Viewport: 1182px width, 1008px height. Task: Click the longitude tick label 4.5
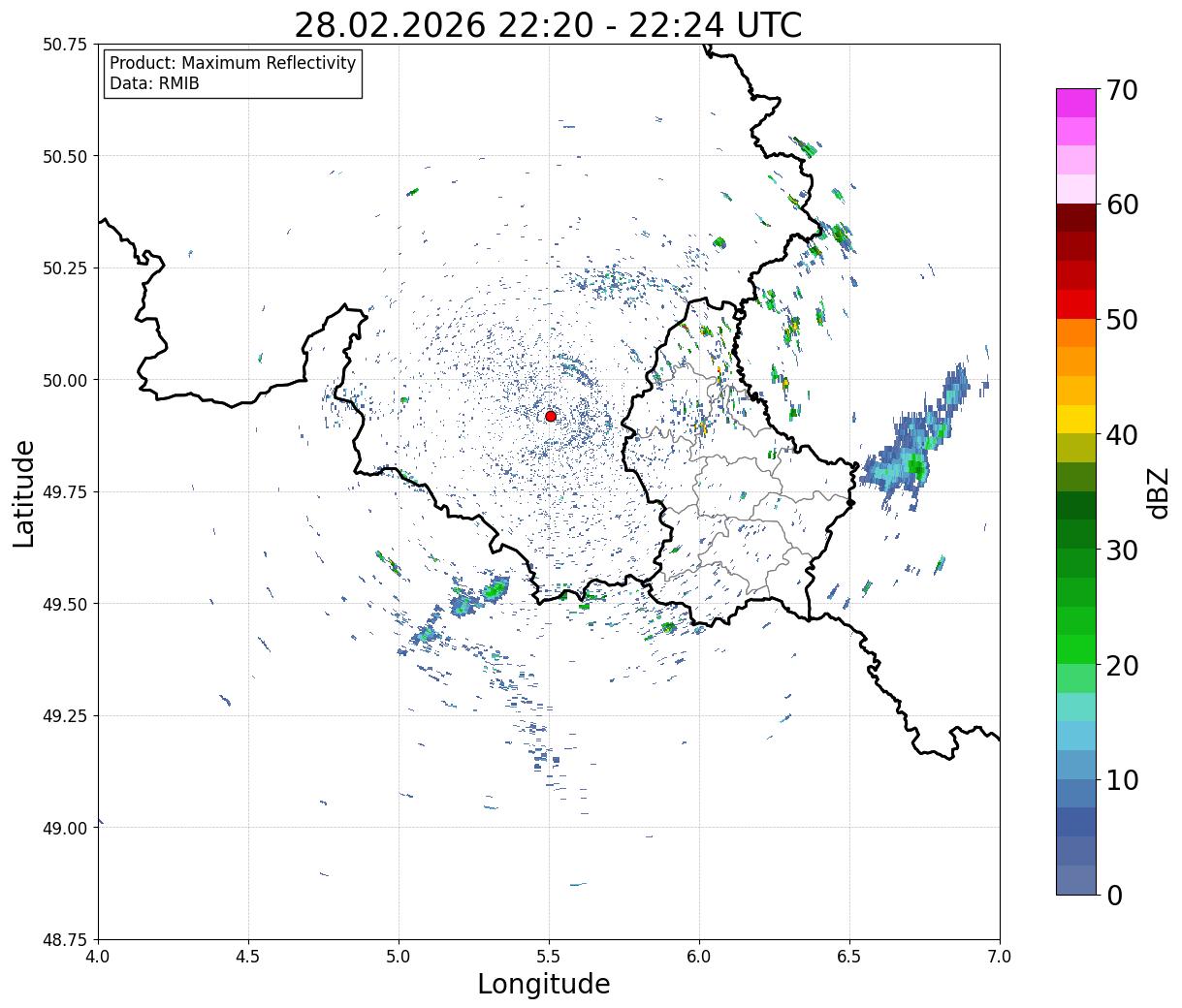point(248,956)
